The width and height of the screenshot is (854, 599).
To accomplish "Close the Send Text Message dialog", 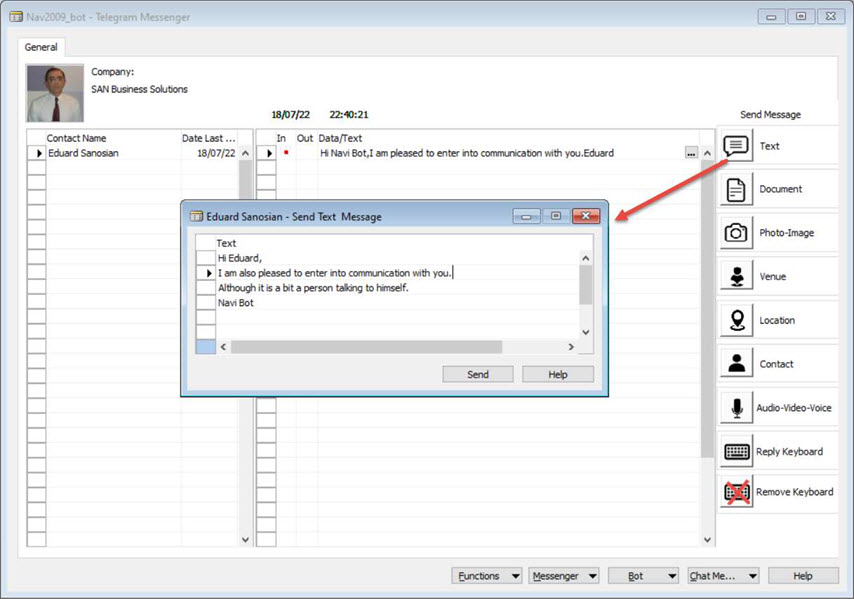I will point(585,216).
